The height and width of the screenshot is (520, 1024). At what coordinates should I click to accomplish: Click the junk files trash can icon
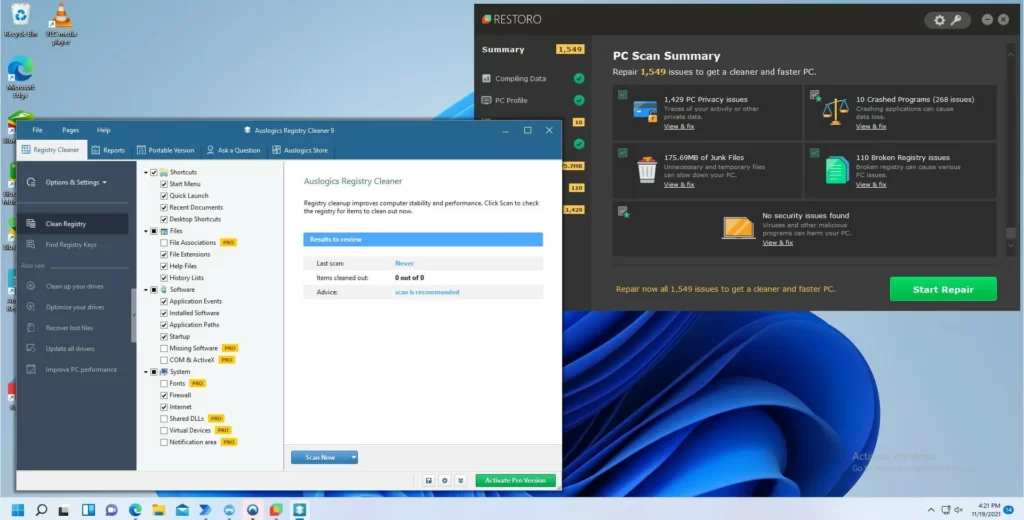coord(646,170)
